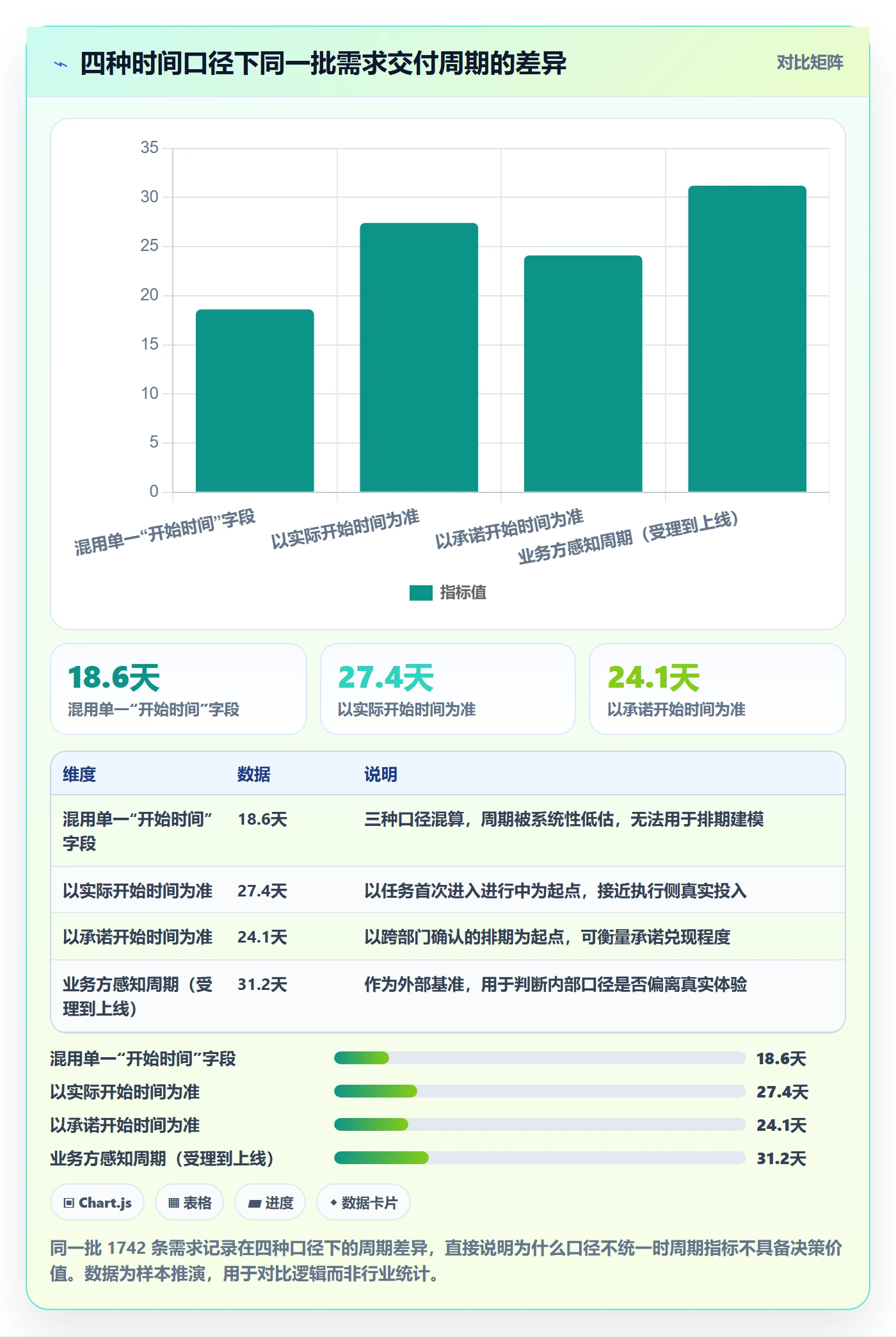
Task: Click progress bar for 业务方感知周期
Action: click(540, 1158)
